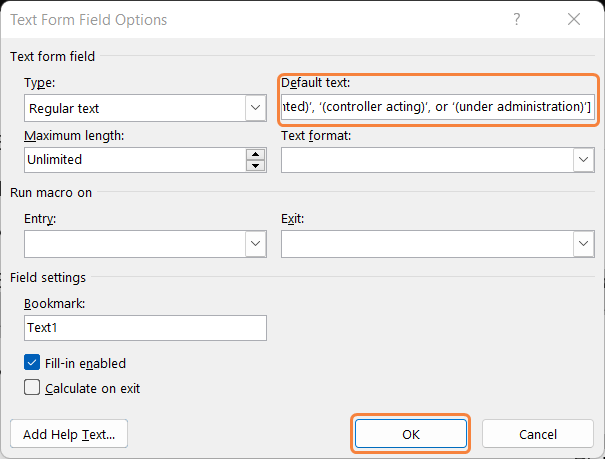Click inside the Default text field
Viewport: 605px width, 459px height.
438,106
